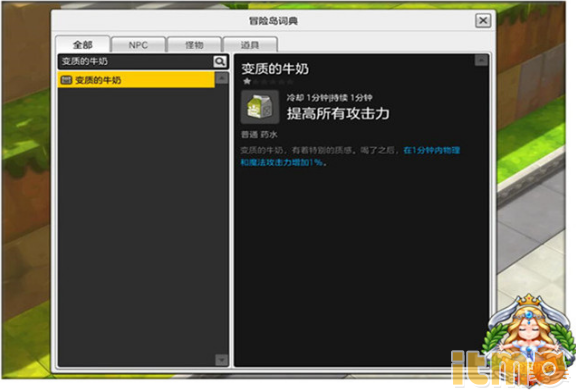Click the heading 提高所有攻击力

point(338,113)
